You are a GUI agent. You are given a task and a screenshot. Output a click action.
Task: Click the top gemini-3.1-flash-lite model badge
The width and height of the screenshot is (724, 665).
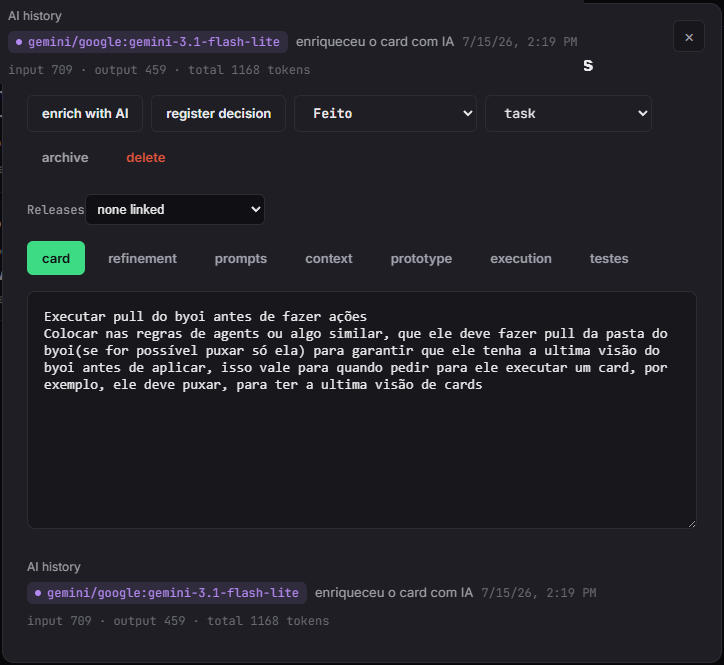tap(148, 42)
